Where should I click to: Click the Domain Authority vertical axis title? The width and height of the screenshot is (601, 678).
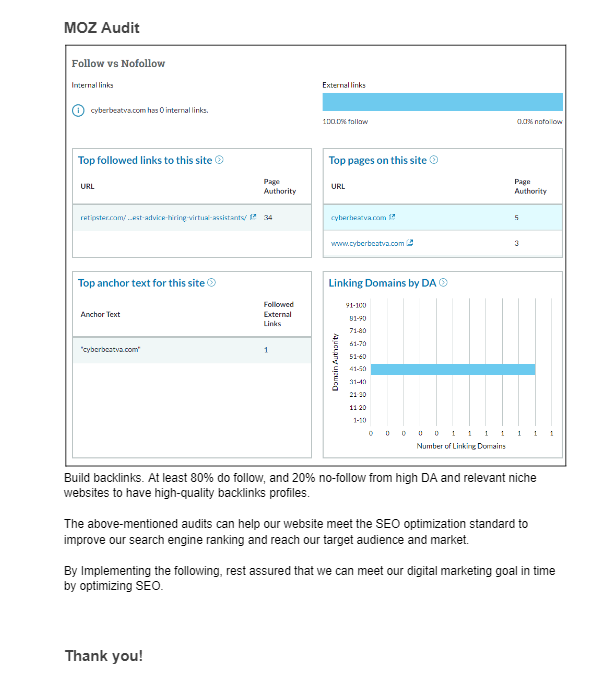coord(335,362)
